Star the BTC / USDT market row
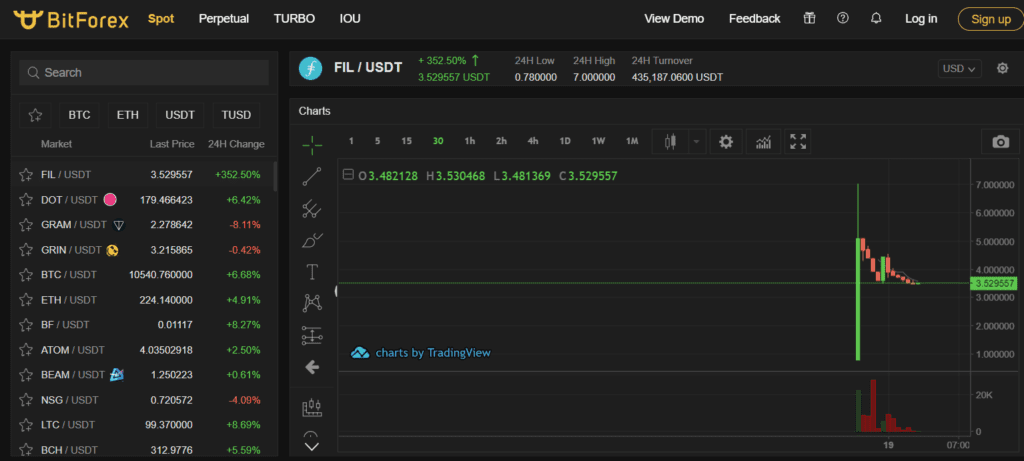The height and width of the screenshot is (461, 1024). pyautogui.click(x=26, y=274)
